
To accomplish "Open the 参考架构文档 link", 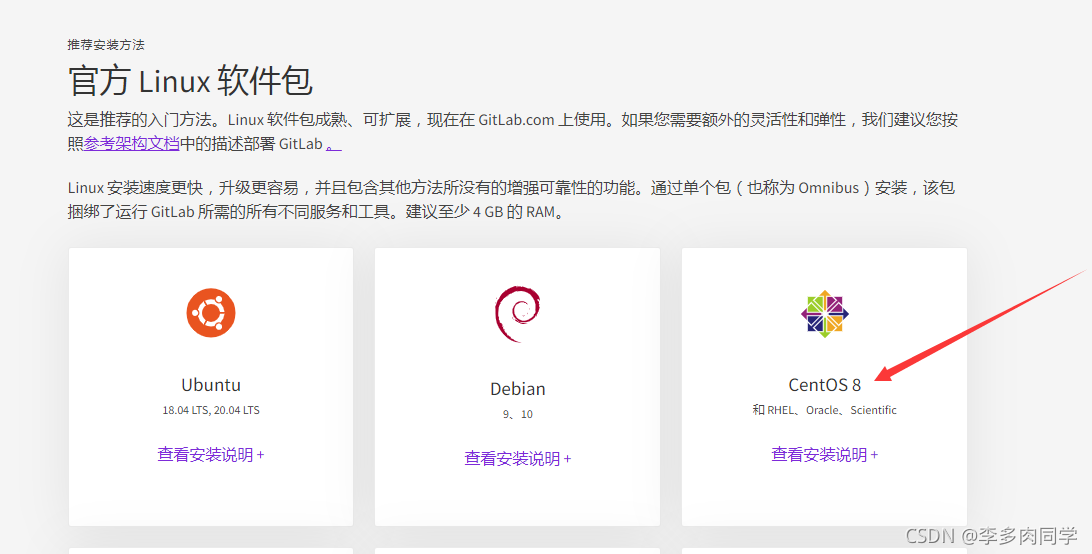I will coord(132,144).
